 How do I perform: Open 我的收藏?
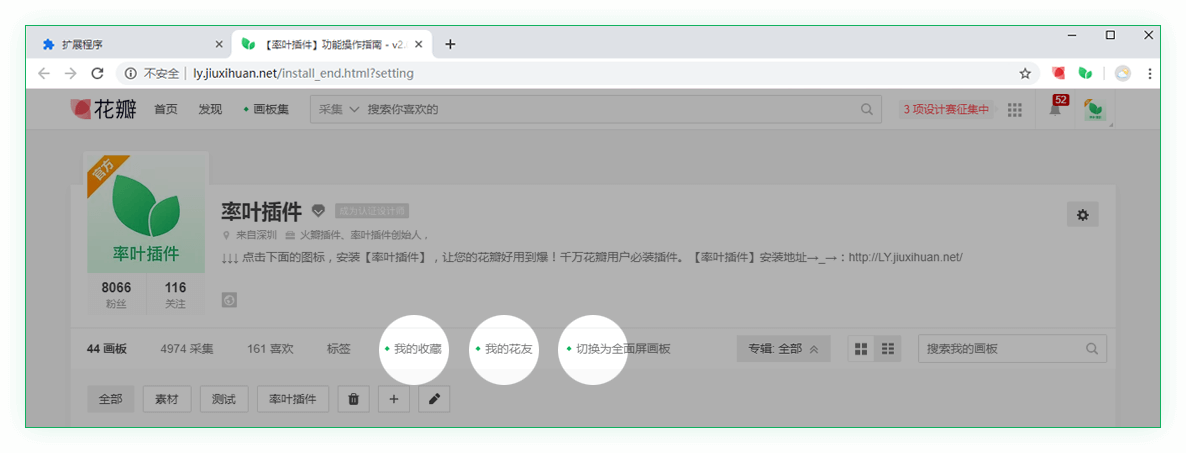tap(414, 349)
